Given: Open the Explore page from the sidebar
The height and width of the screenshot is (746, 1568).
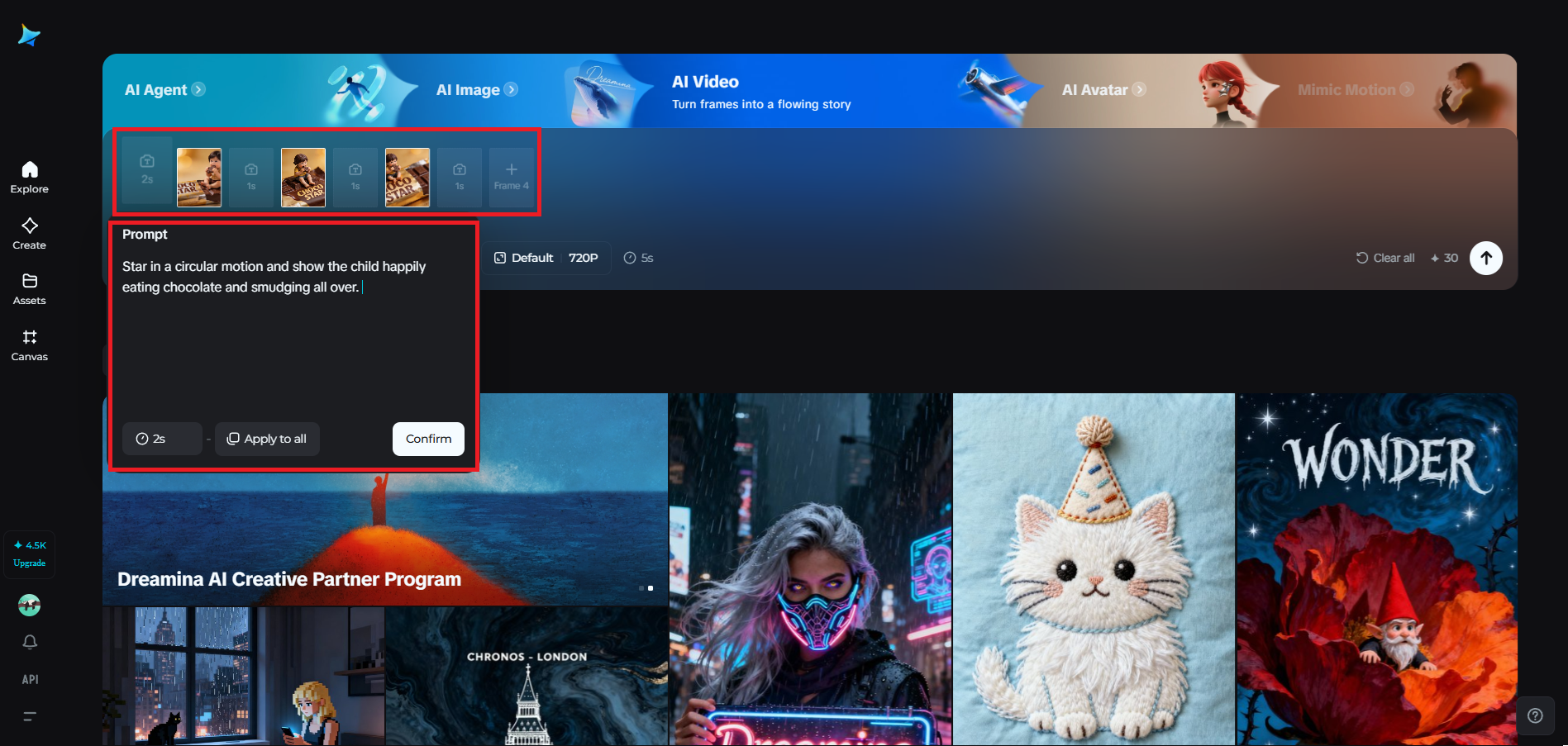Looking at the screenshot, I should pos(29,175).
